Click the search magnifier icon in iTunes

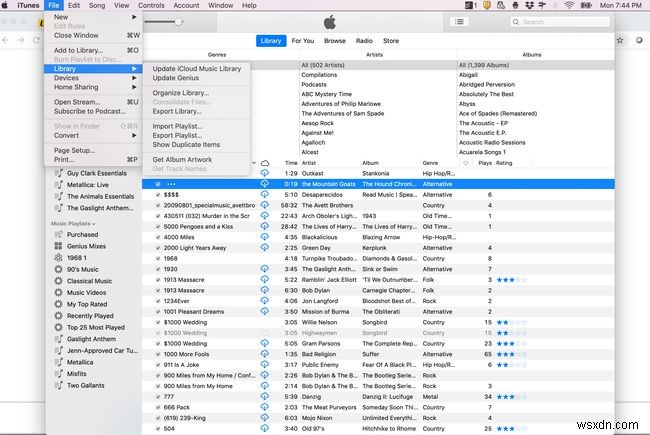[x=516, y=22]
